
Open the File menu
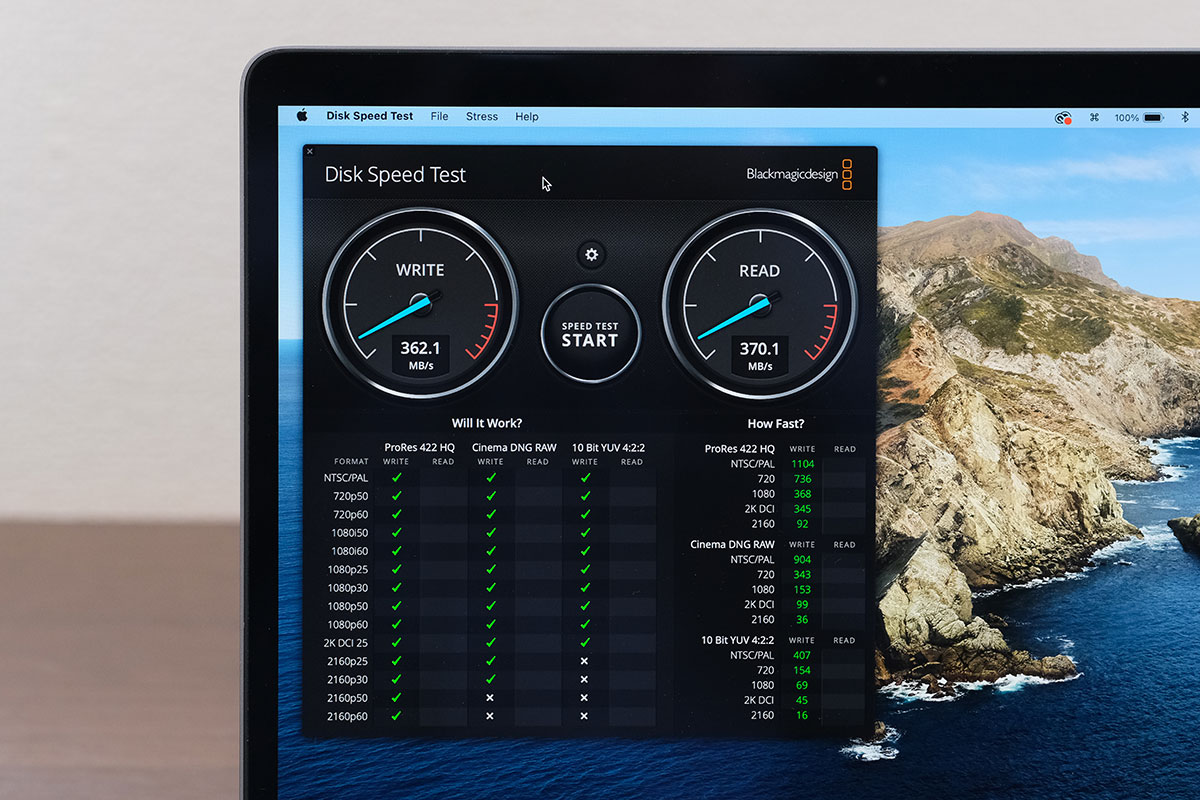[x=439, y=116]
